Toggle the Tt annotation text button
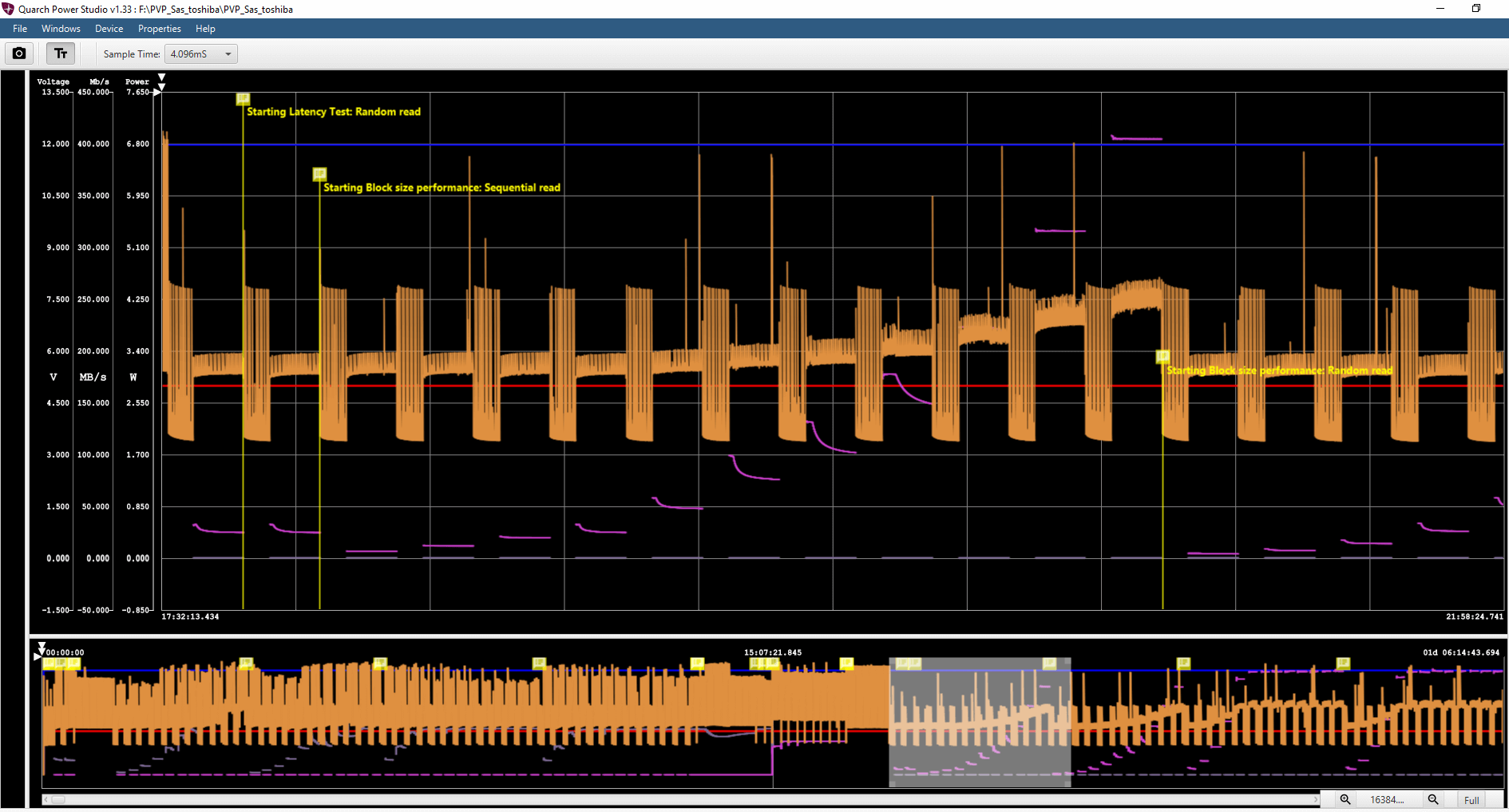1509x812 pixels. (61, 53)
